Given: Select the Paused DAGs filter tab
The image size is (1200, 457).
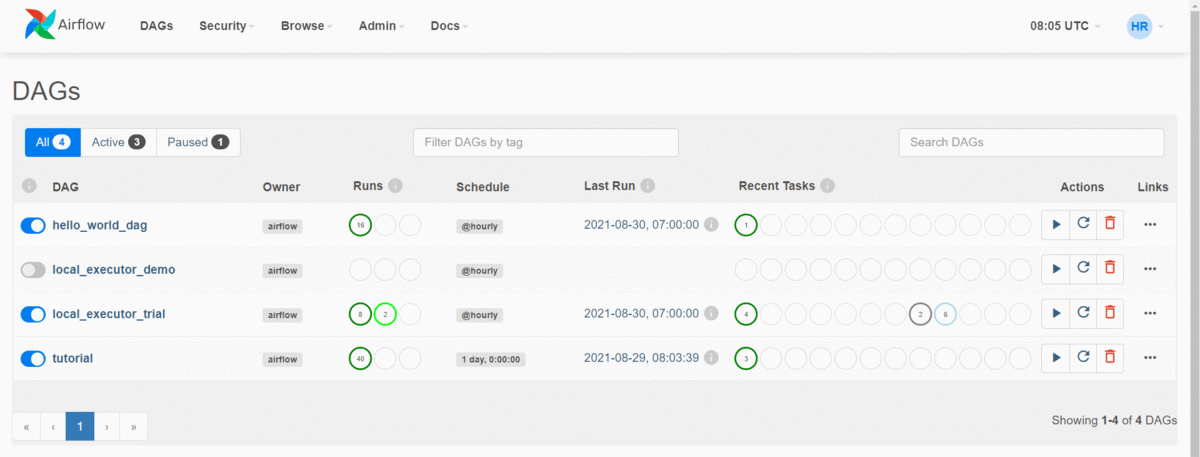Looking at the screenshot, I should click(x=198, y=142).
